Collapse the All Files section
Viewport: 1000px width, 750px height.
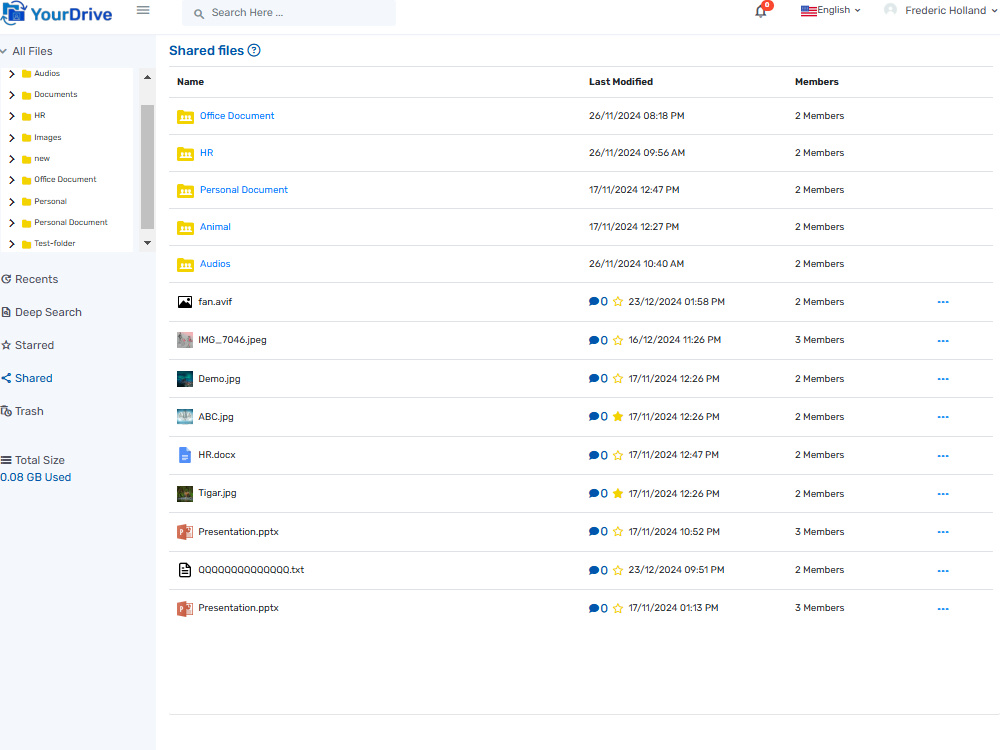click(4, 51)
